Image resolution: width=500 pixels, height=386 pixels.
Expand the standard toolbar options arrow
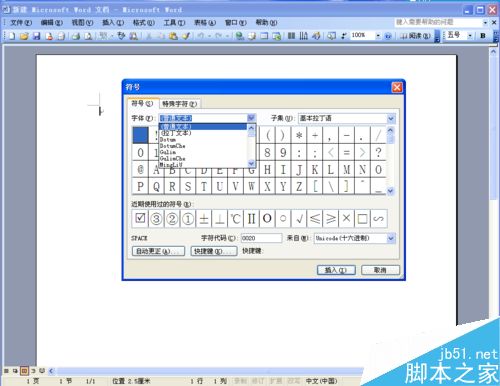pos(437,36)
